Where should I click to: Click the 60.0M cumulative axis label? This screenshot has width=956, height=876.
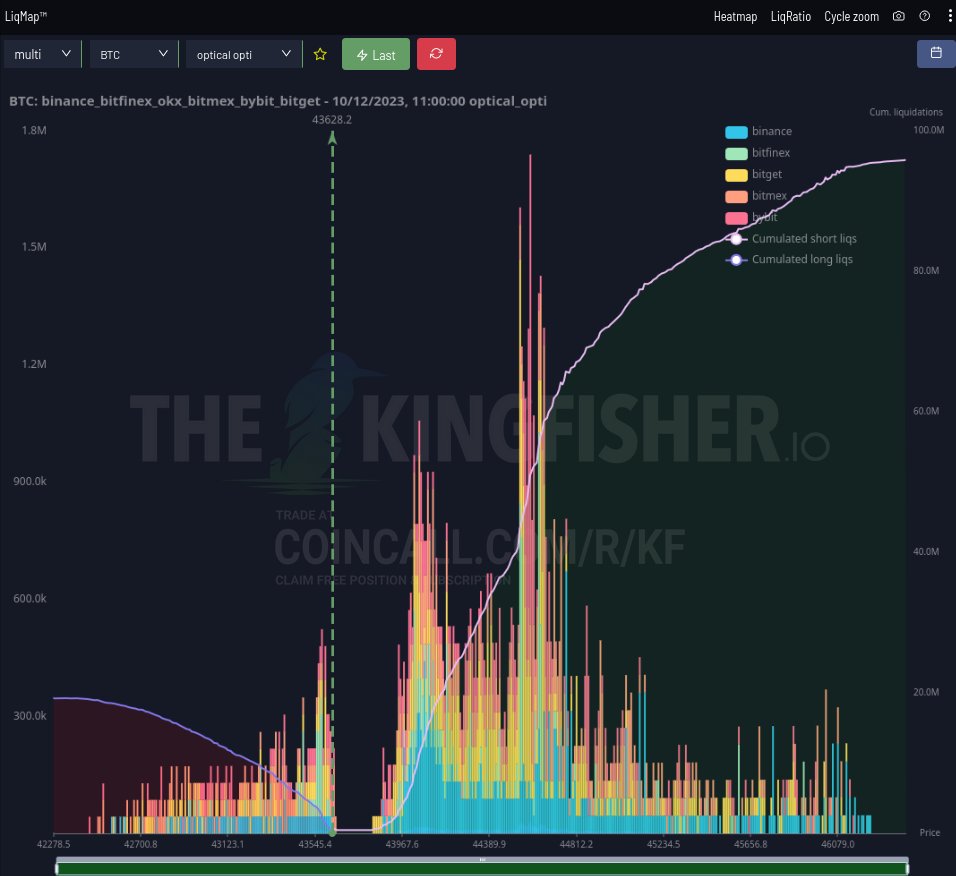(x=926, y=411)
